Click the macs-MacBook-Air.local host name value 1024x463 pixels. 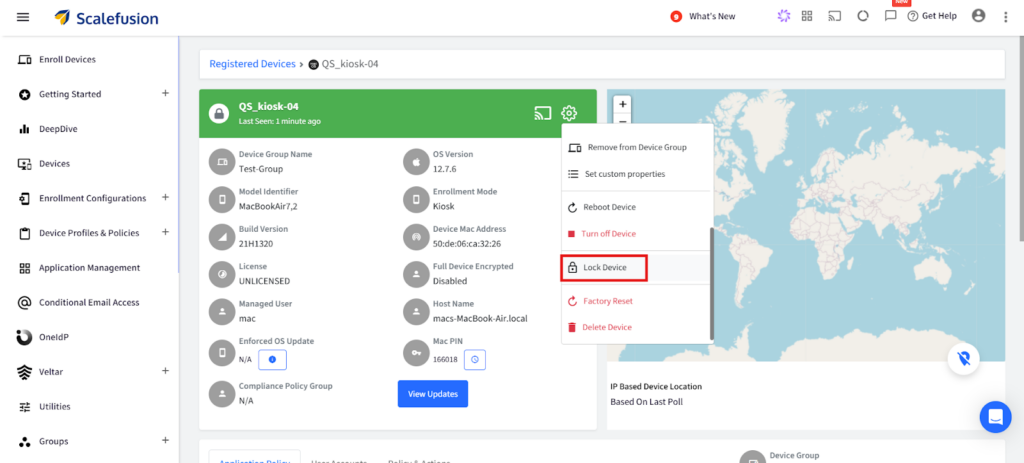(480, 319)
